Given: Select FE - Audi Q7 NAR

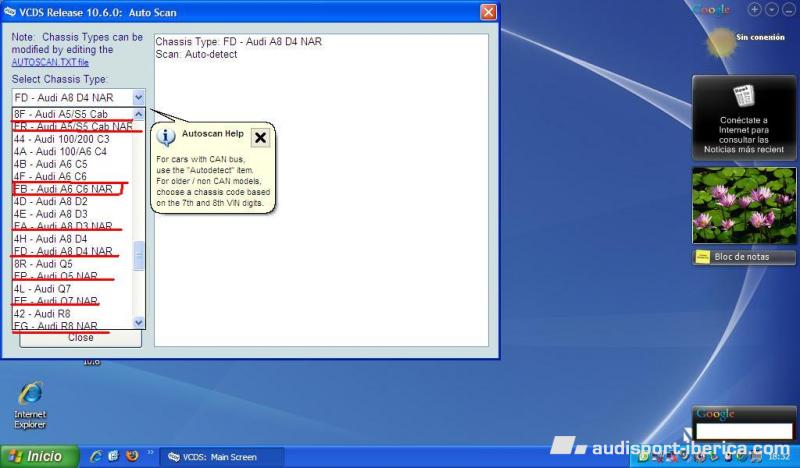Looking at the screenshot, I should [x=72, y=301].
